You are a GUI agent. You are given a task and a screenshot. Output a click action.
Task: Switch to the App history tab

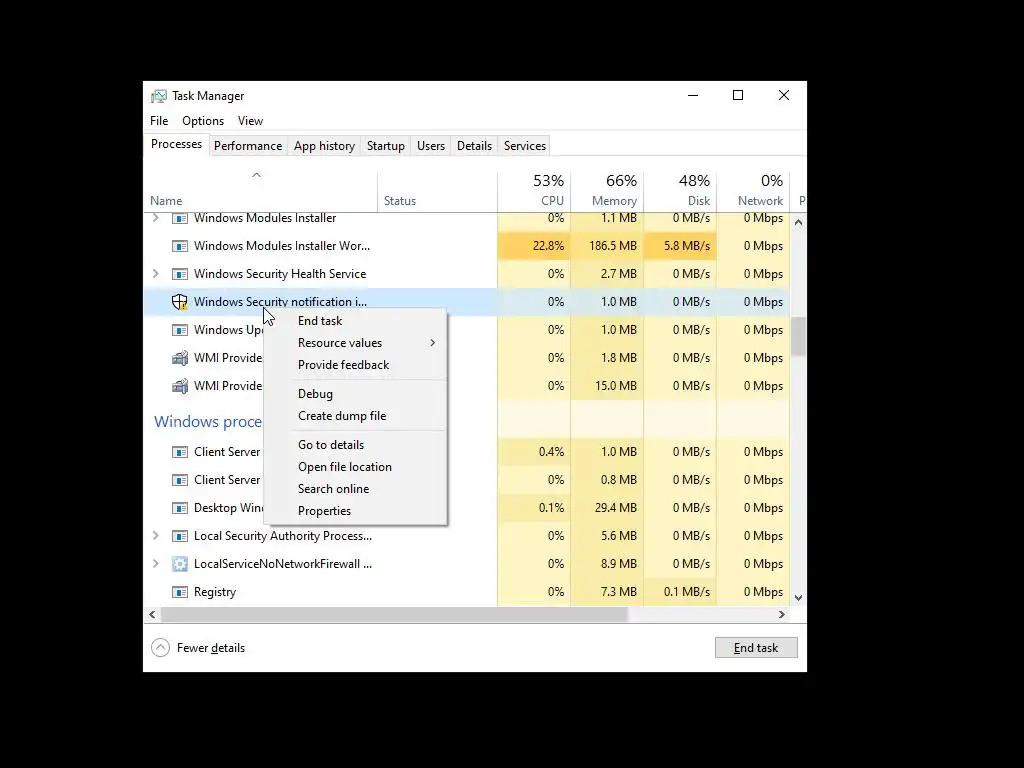(325, 146)
